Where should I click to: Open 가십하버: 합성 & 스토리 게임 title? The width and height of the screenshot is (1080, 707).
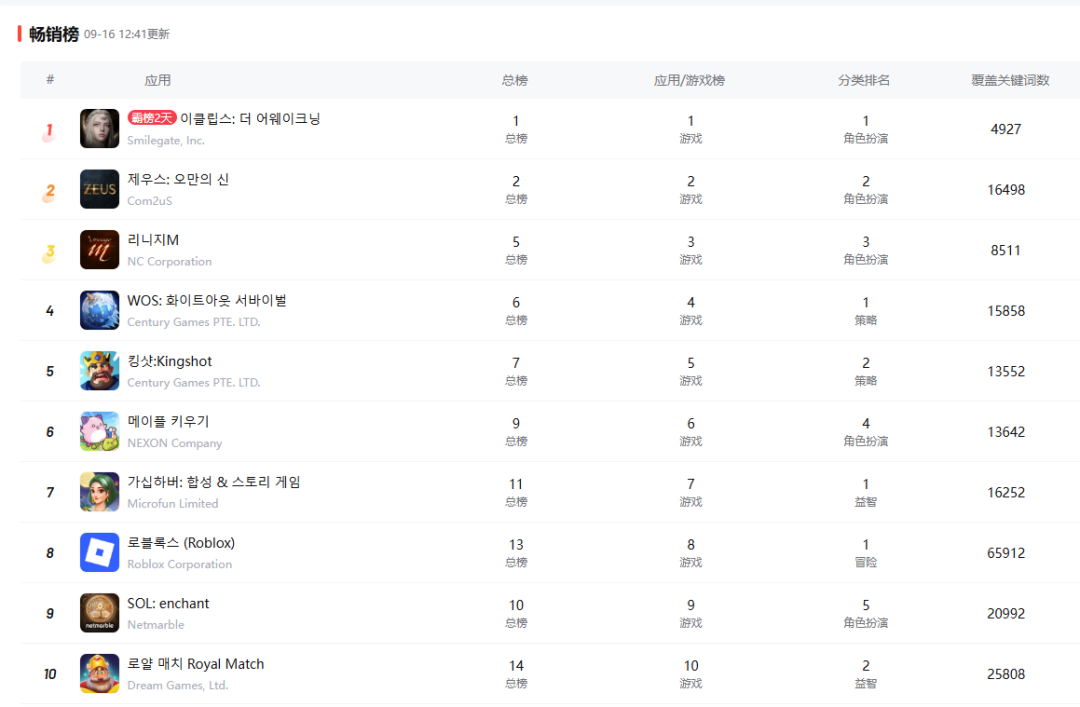[214, 482]
